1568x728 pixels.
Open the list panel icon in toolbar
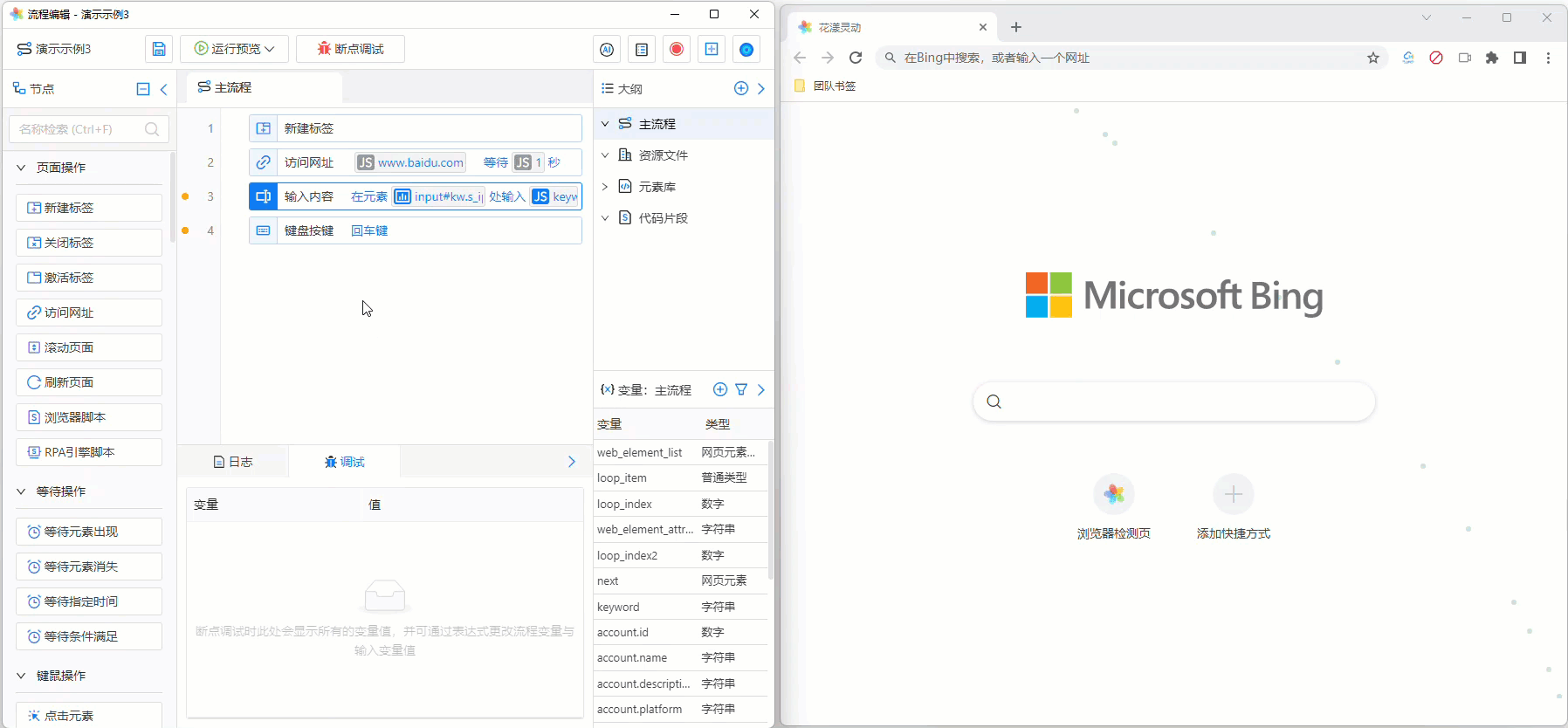642,50
